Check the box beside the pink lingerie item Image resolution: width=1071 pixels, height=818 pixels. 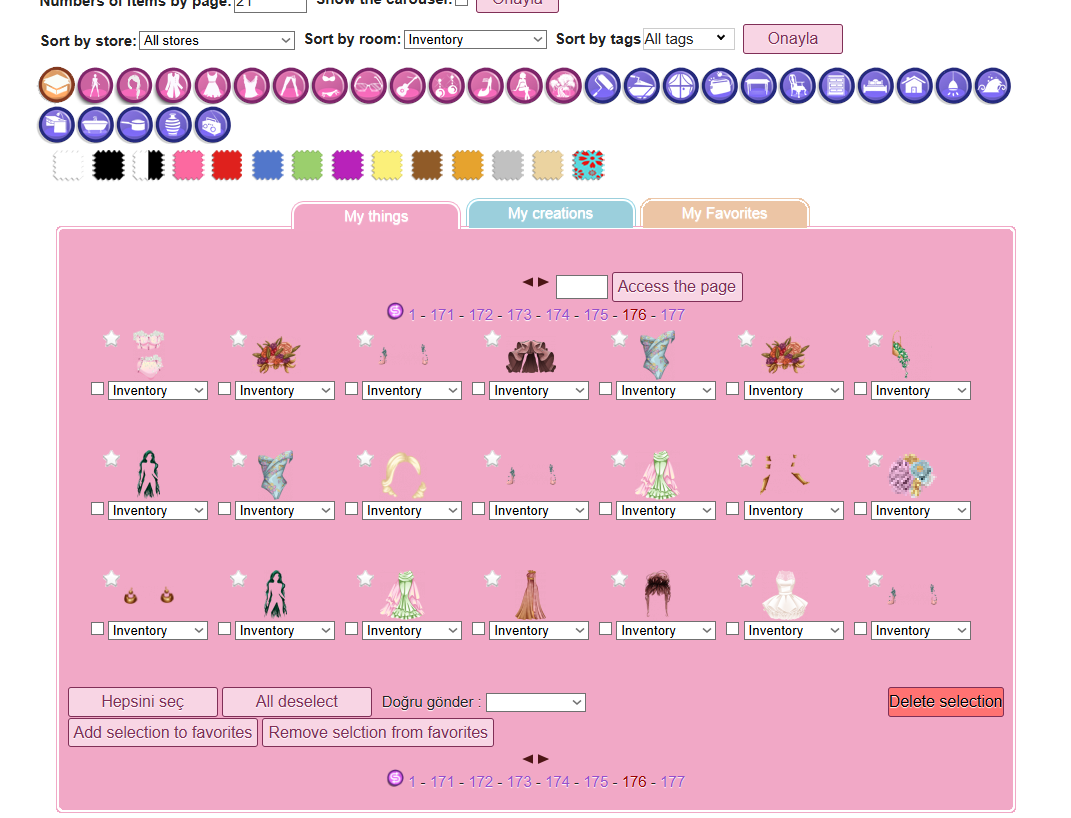(98, 389)
